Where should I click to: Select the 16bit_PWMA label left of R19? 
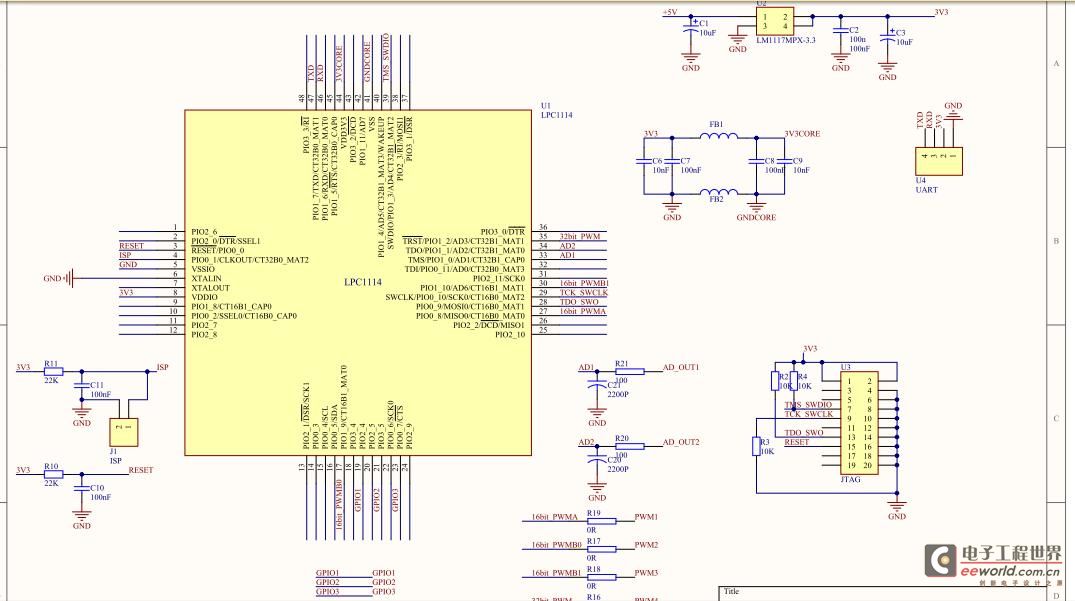click(555, 517)
